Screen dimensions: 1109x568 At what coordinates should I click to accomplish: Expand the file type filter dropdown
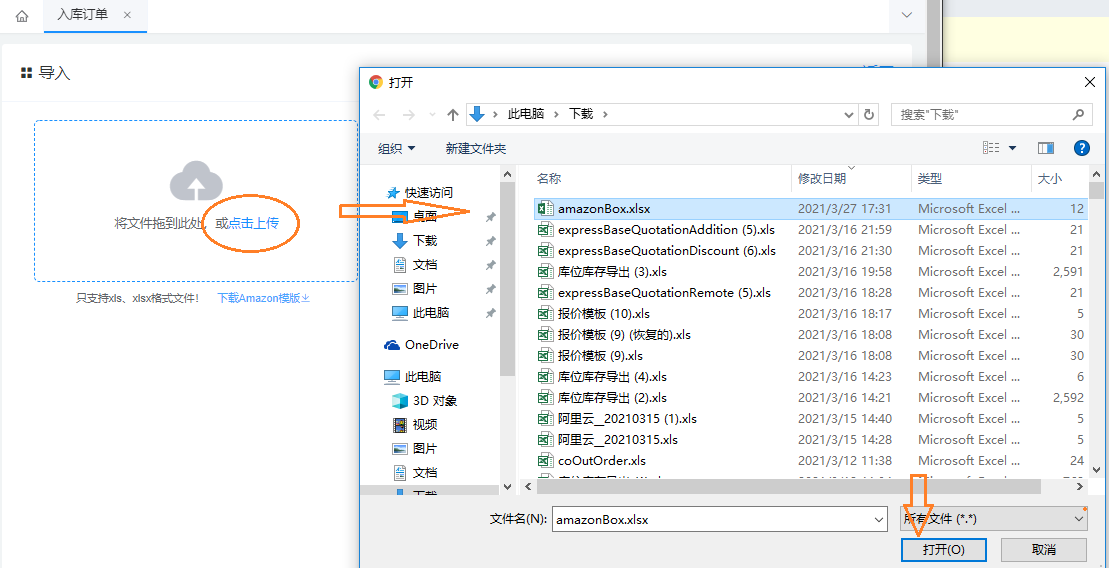(1079, 518)
